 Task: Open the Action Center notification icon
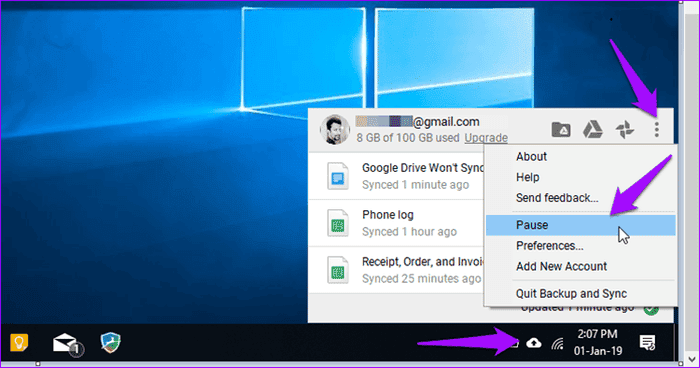click(647, 343)
